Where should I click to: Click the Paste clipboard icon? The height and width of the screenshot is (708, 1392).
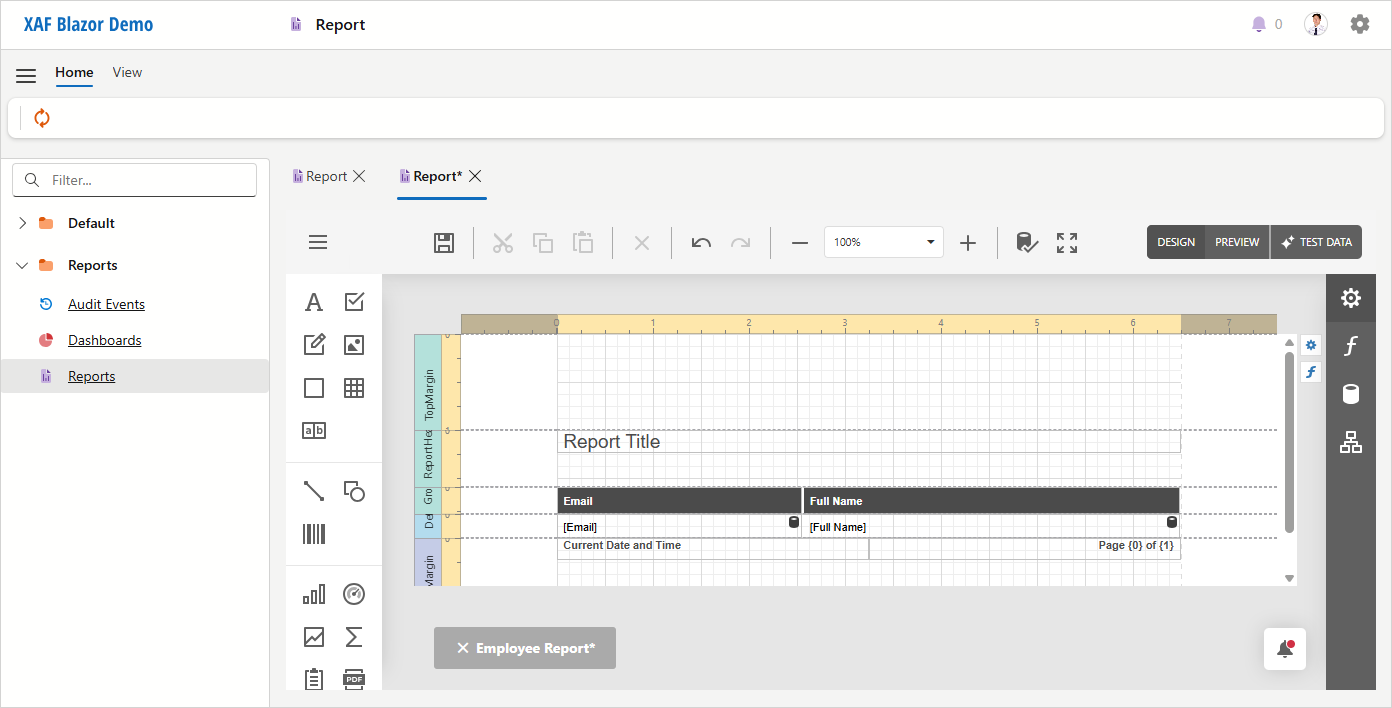[583, 242]
